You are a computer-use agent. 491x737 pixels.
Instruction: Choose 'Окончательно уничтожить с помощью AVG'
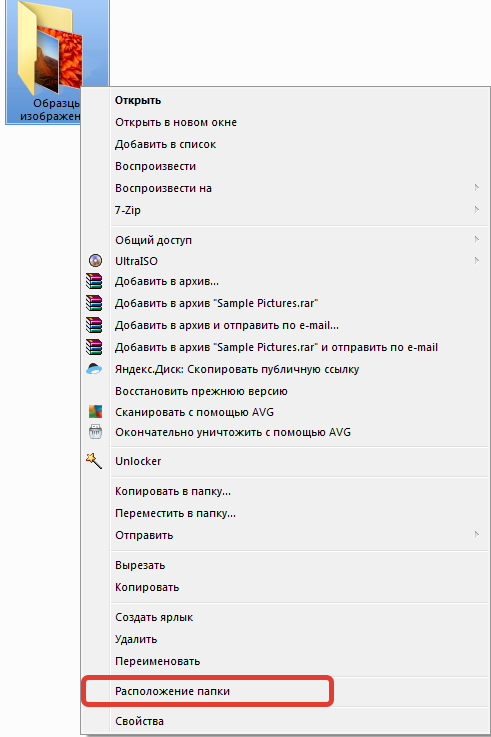285,432
